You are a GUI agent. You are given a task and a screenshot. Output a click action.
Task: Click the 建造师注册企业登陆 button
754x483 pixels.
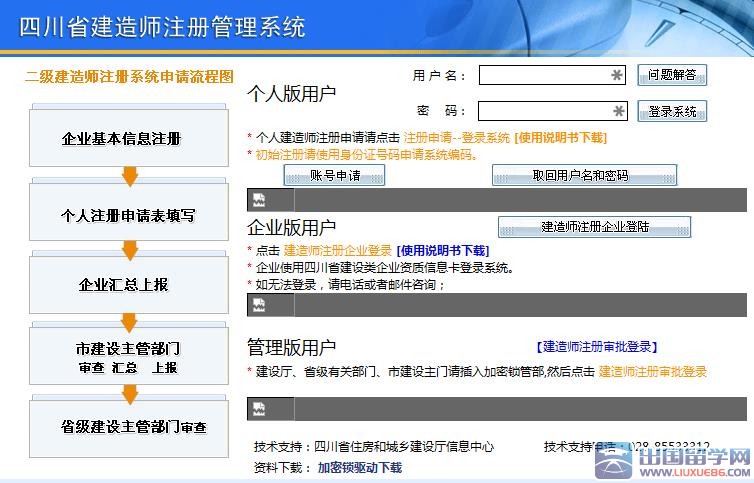point(594,227)
